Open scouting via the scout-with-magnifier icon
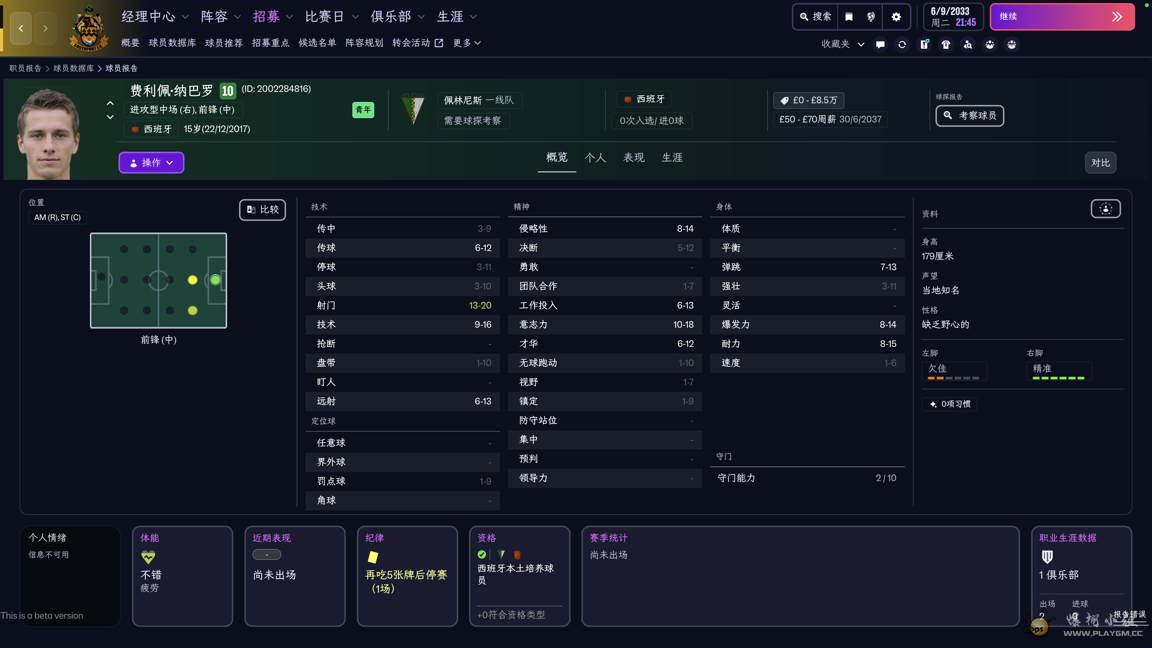 click(968, 45)
